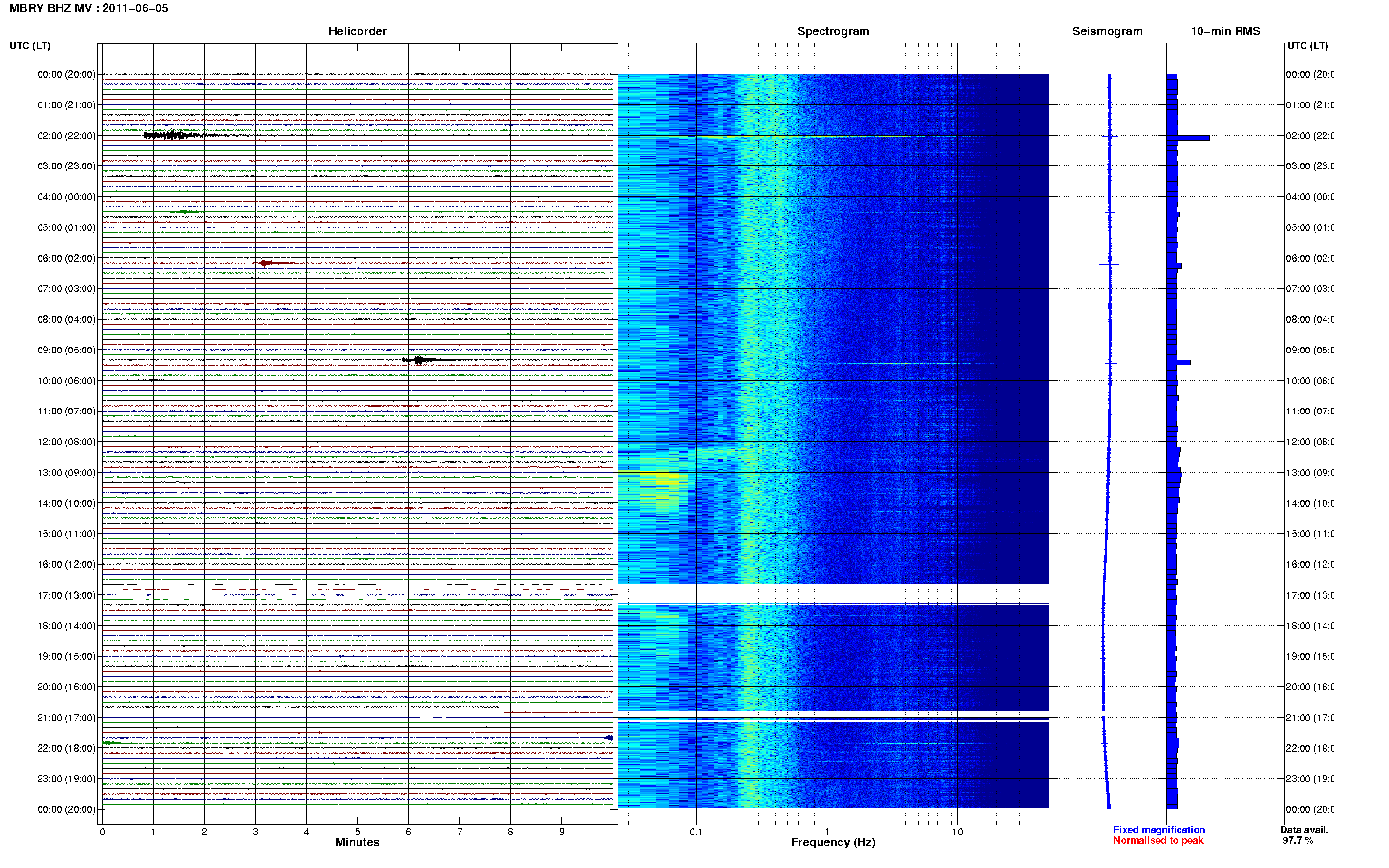
Task: Select the Seismogram panel heading
Action: [x=1107, y=32]
